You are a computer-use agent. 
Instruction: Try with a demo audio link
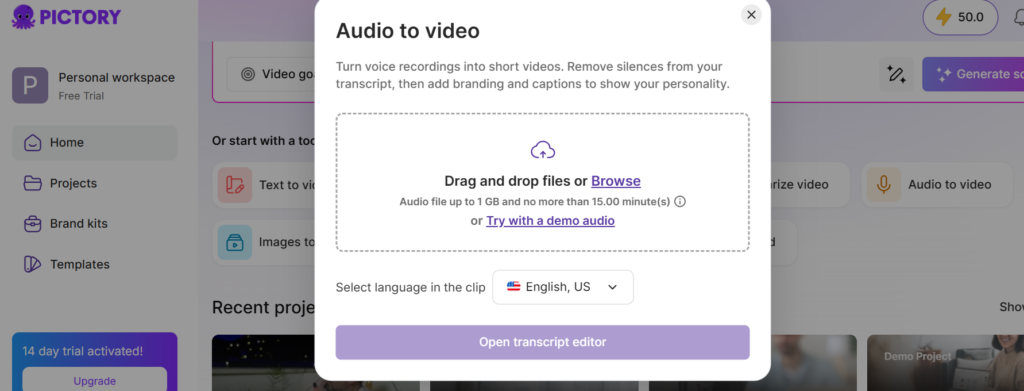point(550,221)
